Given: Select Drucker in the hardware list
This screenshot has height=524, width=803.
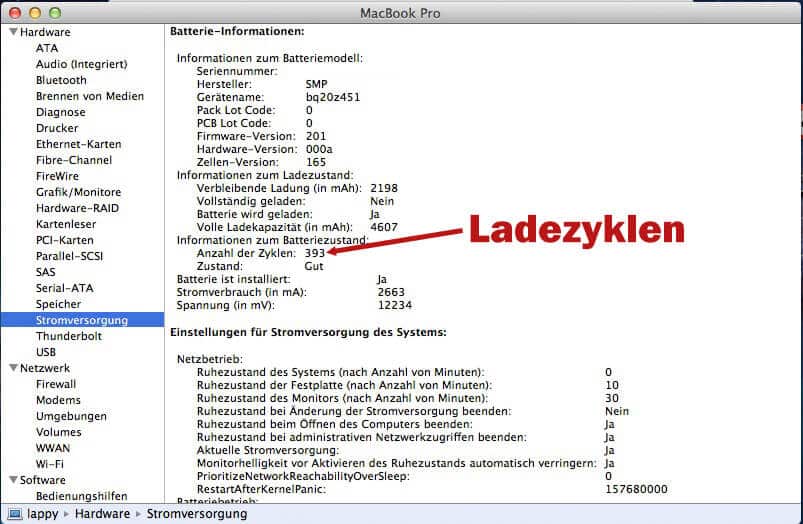Looking at the screenshot, I should 57,128.
